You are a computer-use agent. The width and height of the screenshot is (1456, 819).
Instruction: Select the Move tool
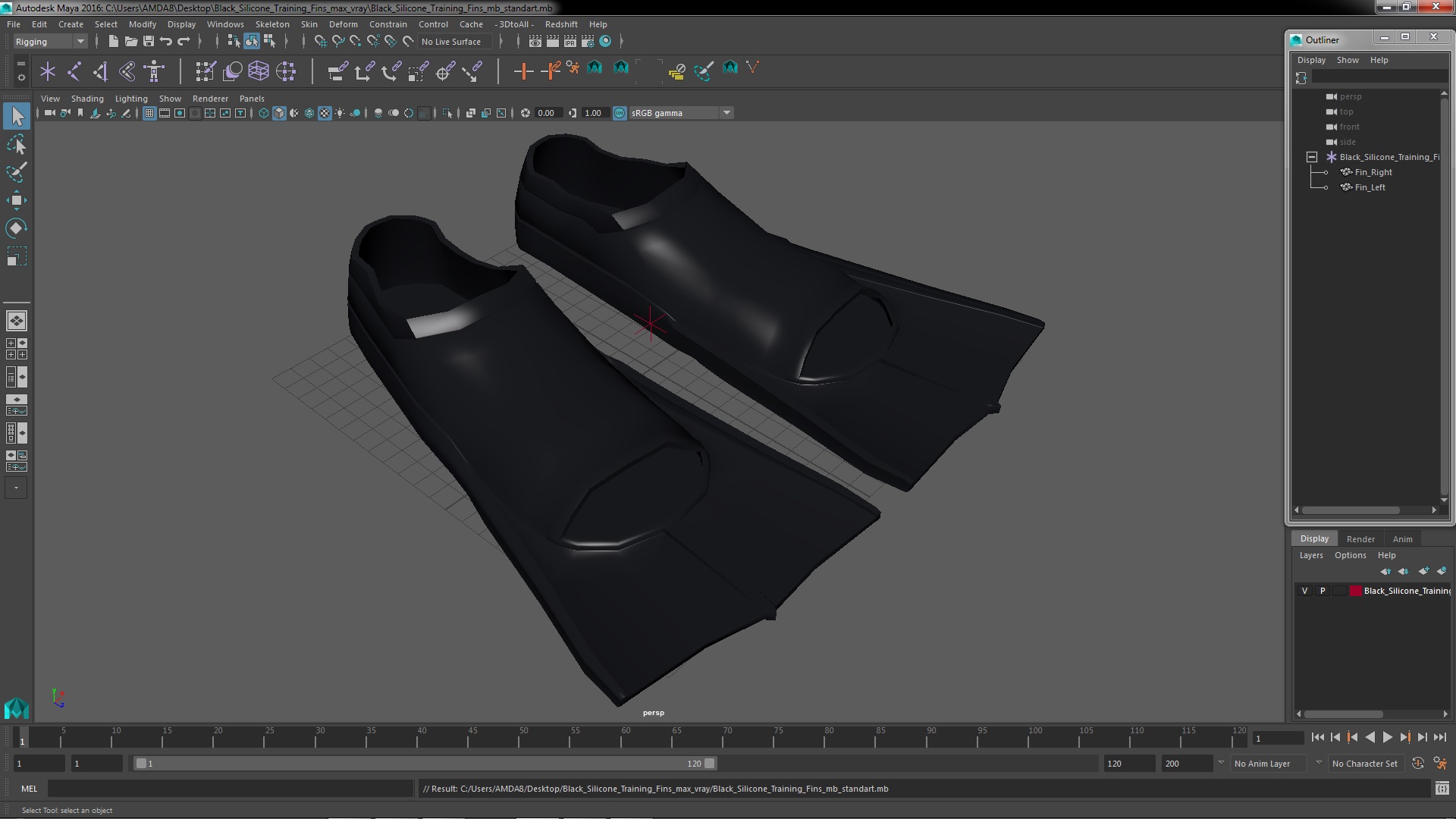click(17, 200)
